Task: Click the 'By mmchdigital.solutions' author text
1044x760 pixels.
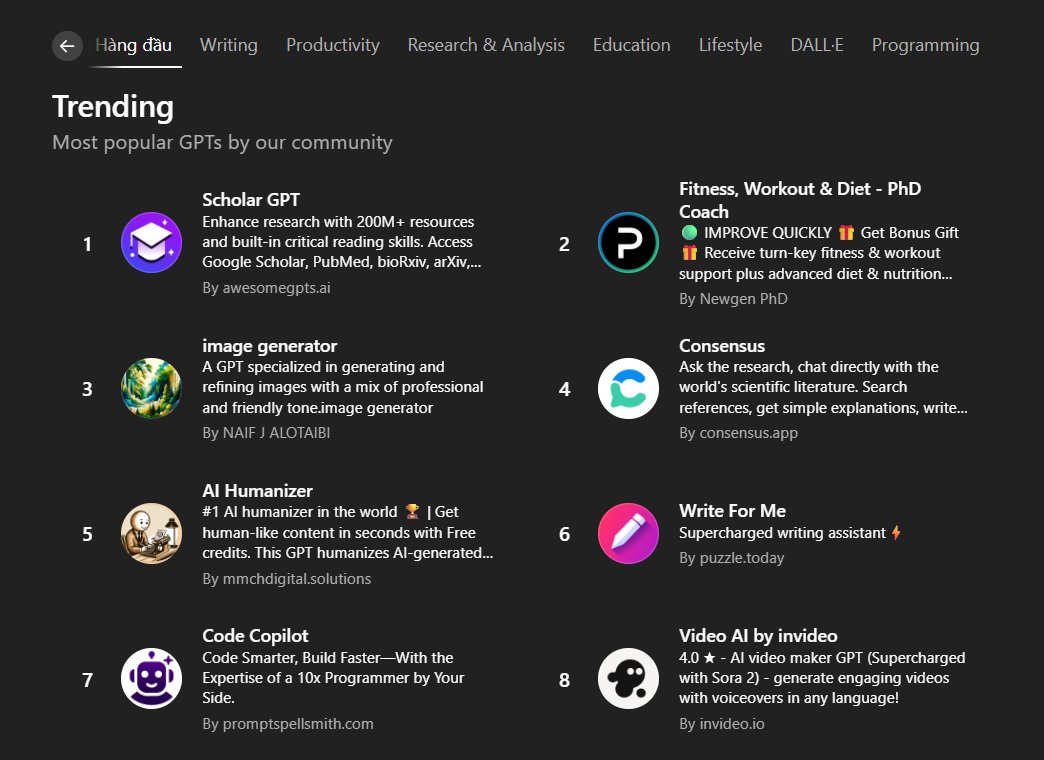Action: pyautogui.click(x=286, y=579)
